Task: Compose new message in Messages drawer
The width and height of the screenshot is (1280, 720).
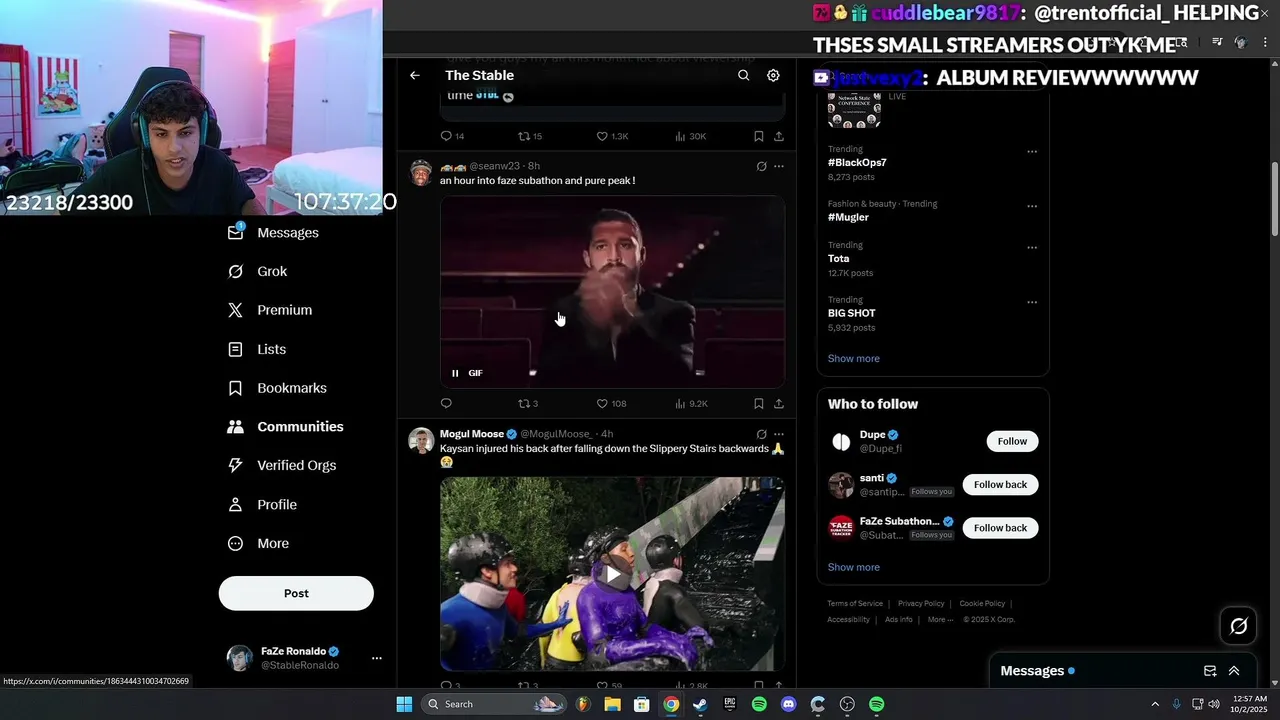Action: (x=1210, y=671)
